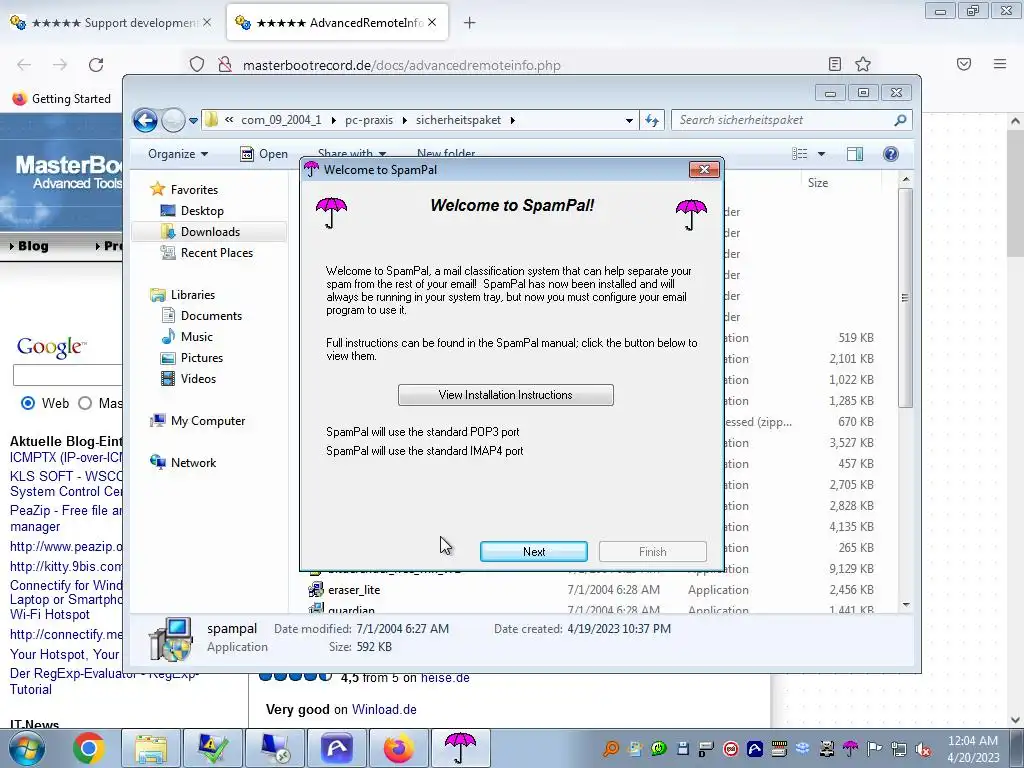The height and width of the screenshot is (768, 1024).
Task: Open the Documents library
Action: (x=211, y=315)
